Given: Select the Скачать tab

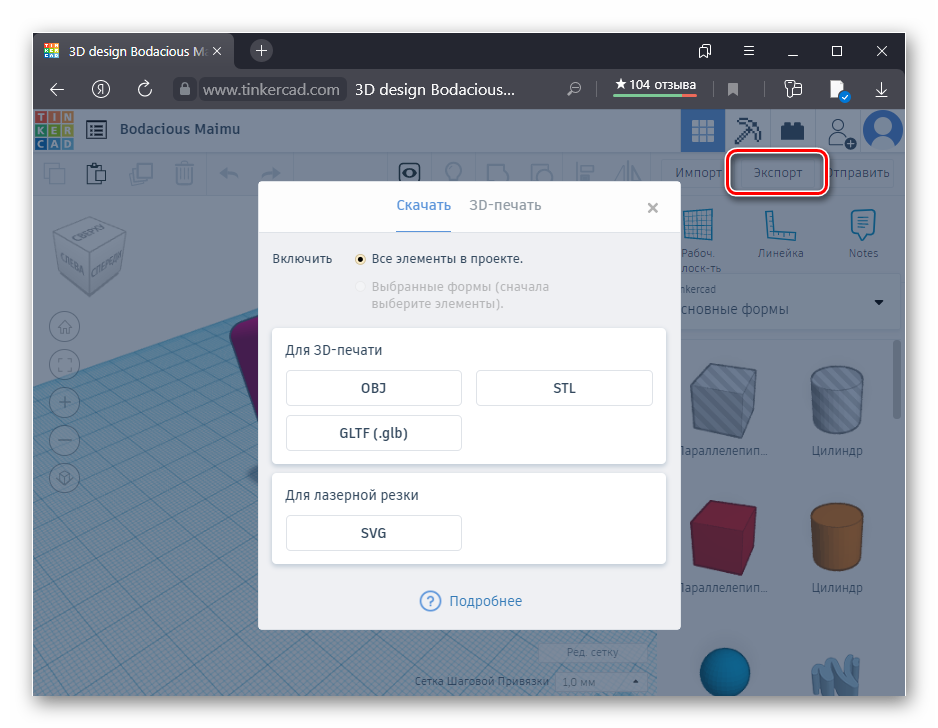Looking at the screenshot, I should click(424, 205).
